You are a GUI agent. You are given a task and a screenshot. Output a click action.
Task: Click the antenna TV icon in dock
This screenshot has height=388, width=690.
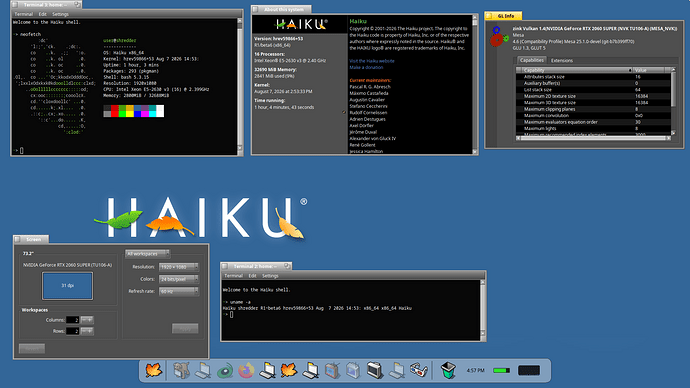(x=332, y=370)
